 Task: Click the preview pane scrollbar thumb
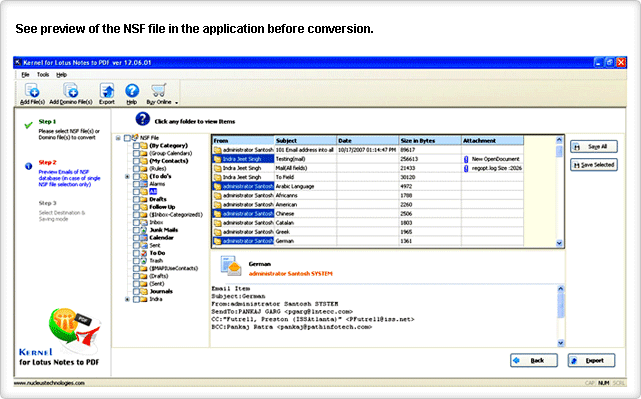pyautogui.click(x=560, y=305)
